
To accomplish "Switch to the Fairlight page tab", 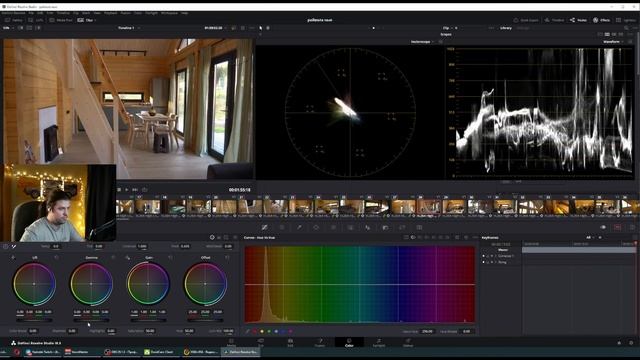I will 378,342.
